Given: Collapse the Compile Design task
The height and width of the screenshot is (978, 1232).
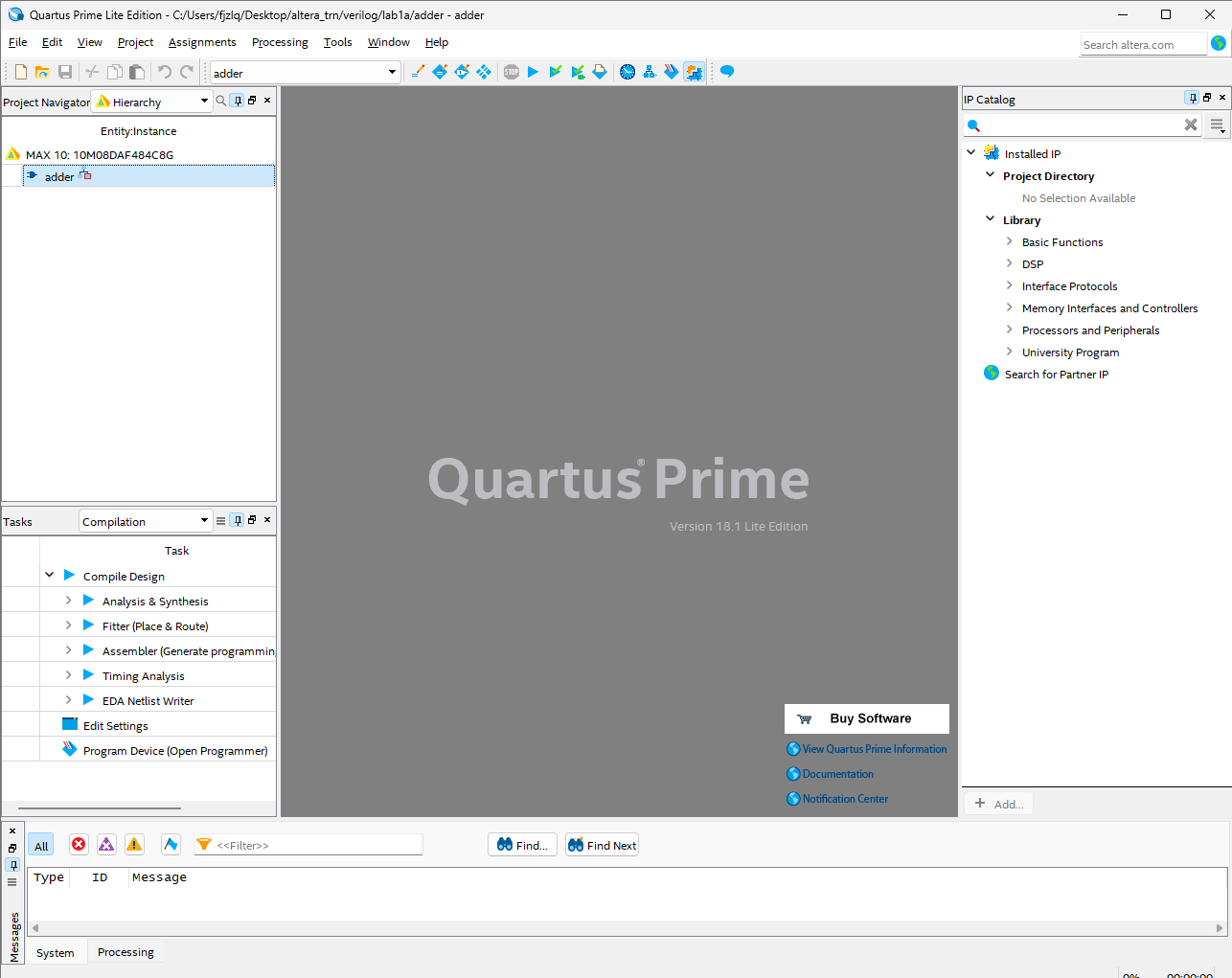Looking at the screenshot, I should [x=49, y=575].
